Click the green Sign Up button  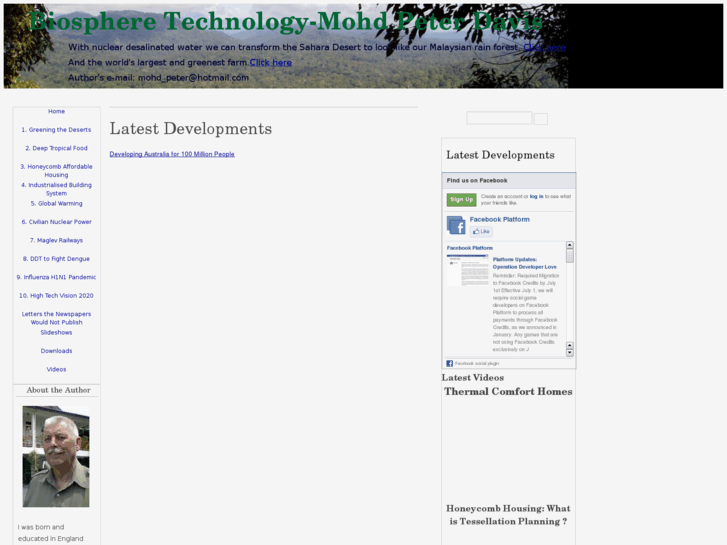click(x=461, y=199)
